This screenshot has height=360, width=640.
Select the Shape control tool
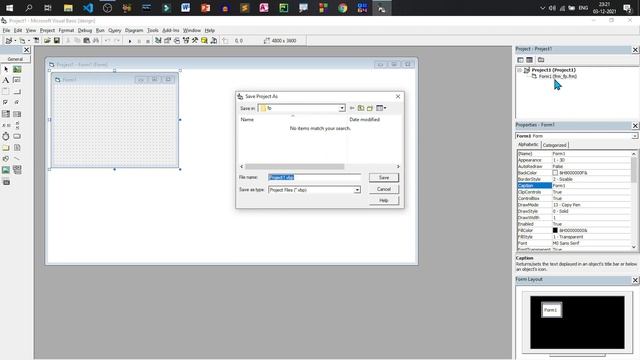(x=6, y=158)
